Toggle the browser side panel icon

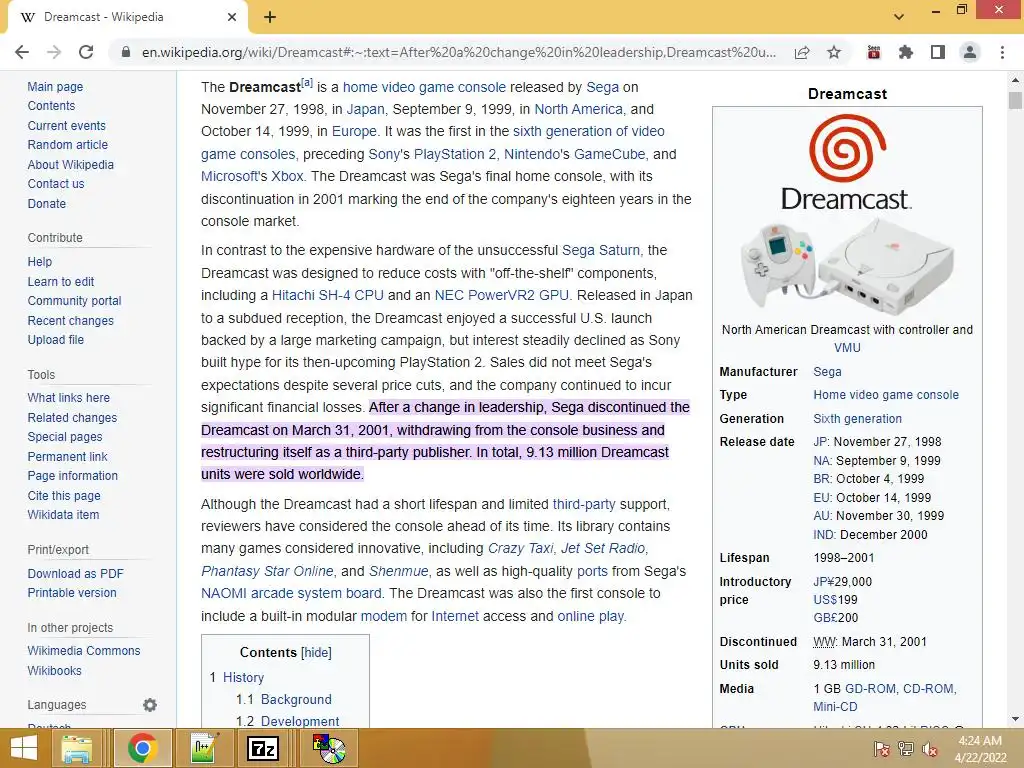point(938,52)
